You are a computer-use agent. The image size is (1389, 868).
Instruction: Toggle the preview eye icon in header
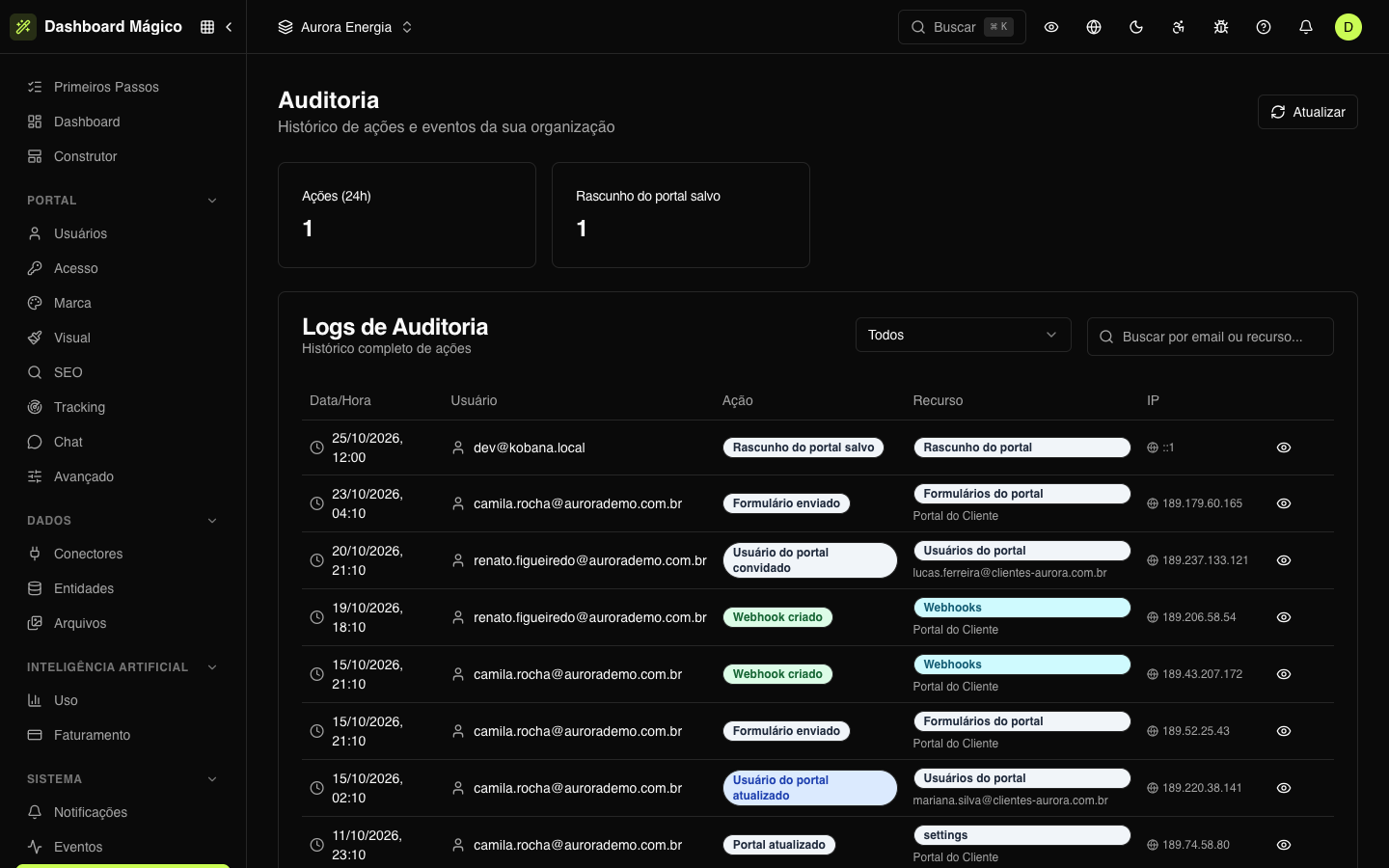pos(1051,27)
